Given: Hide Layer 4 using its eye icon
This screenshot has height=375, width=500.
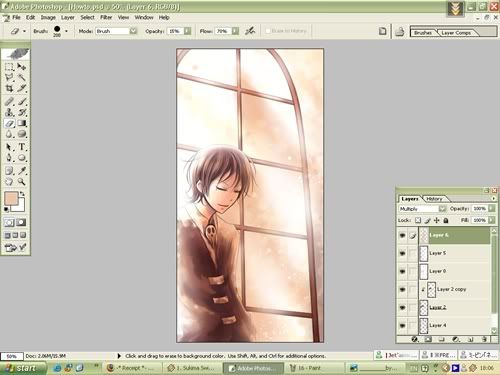Looking at the screenshot, I should click(x=402, y=325).
